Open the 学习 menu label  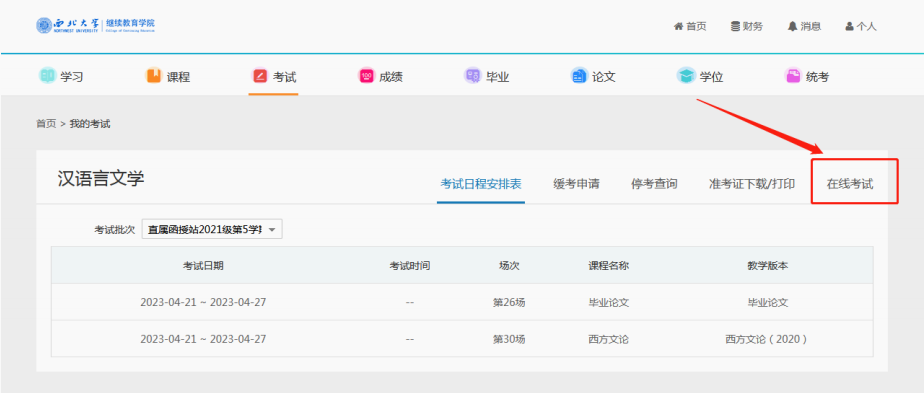tap(72, 77)
